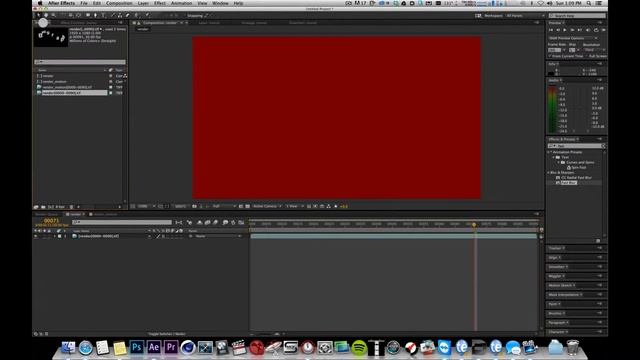The width and height of the screenshot is (640, 360).
Task: Jump to first frame in Preview panel
Action: [x=551, y=30]
